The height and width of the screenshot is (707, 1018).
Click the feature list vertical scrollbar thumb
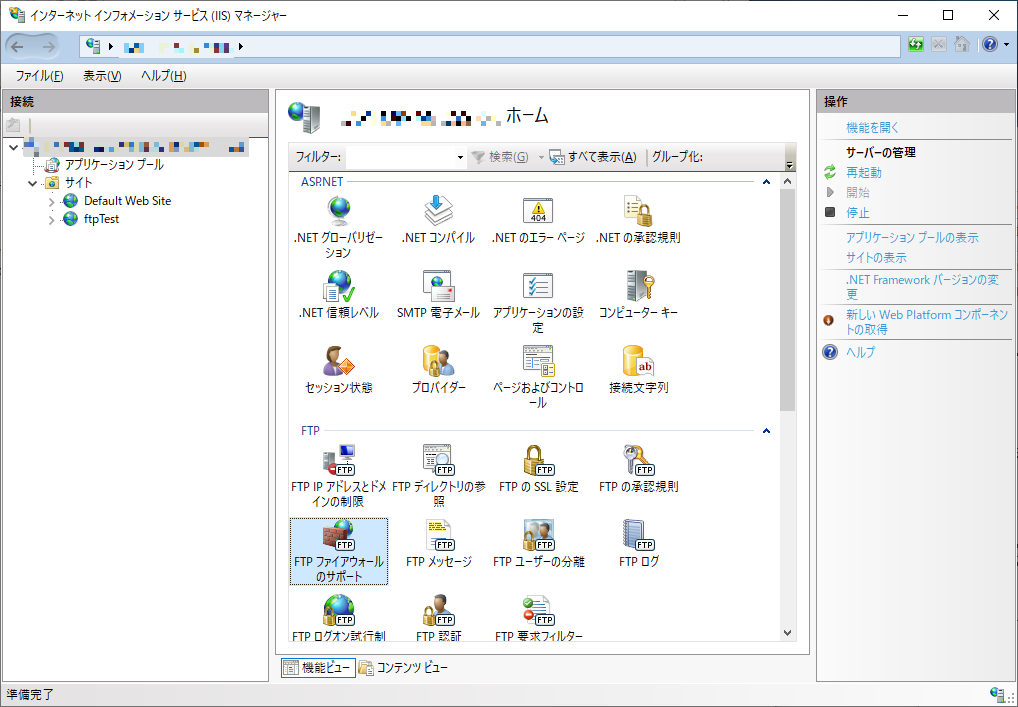pyautogui.click(x=788, y=300)
